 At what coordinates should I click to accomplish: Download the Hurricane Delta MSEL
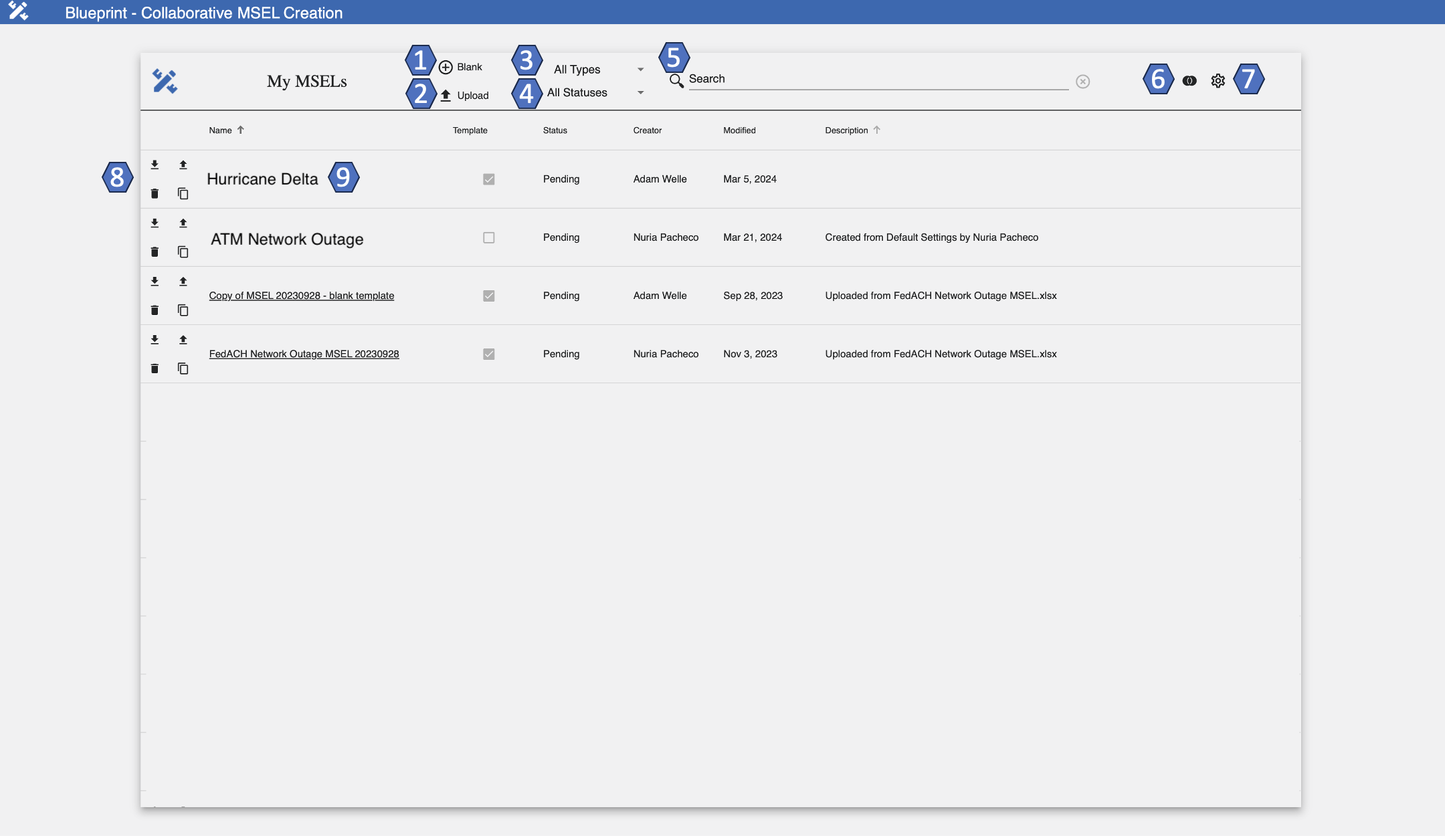point(155,165)
